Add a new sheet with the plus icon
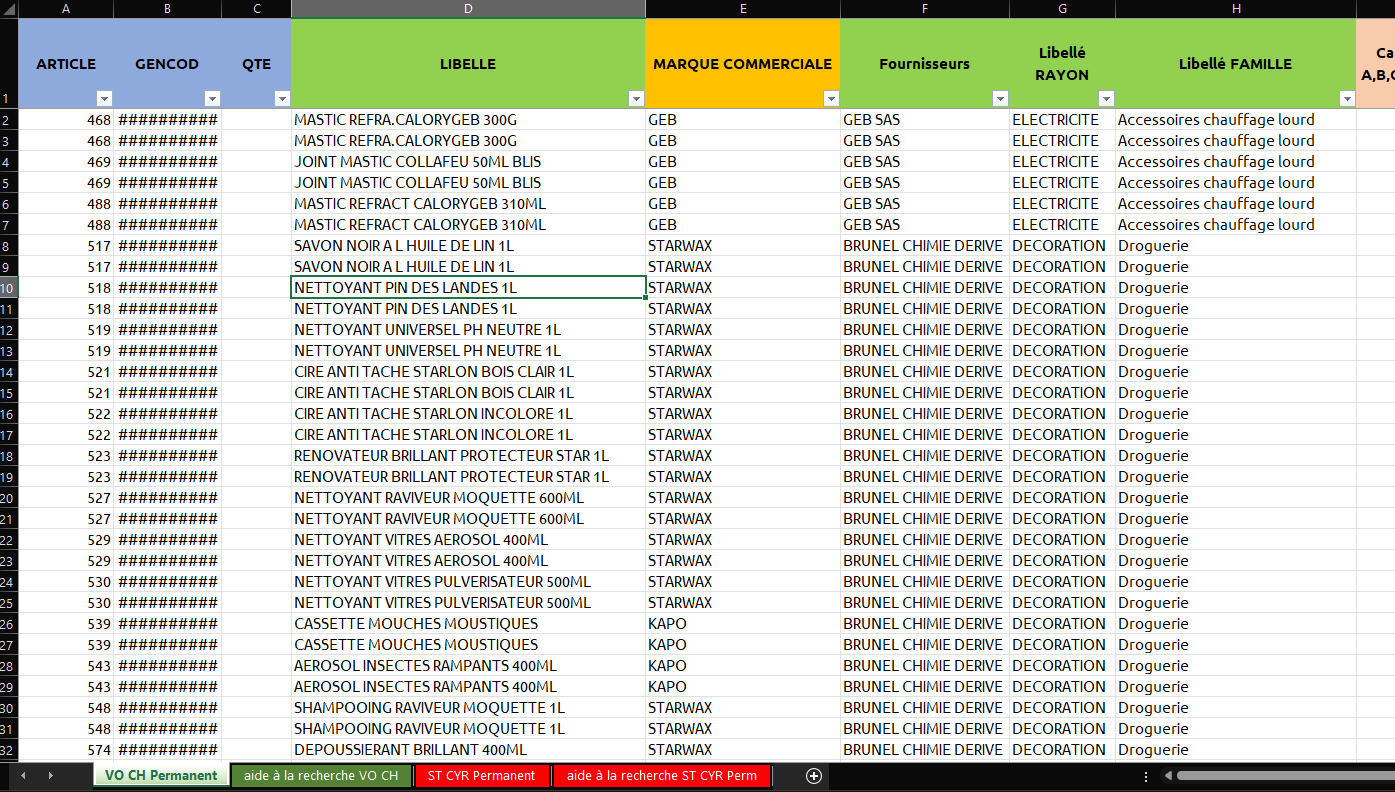The height and width of the screenshot is (792, 1395). click(814, 776)
